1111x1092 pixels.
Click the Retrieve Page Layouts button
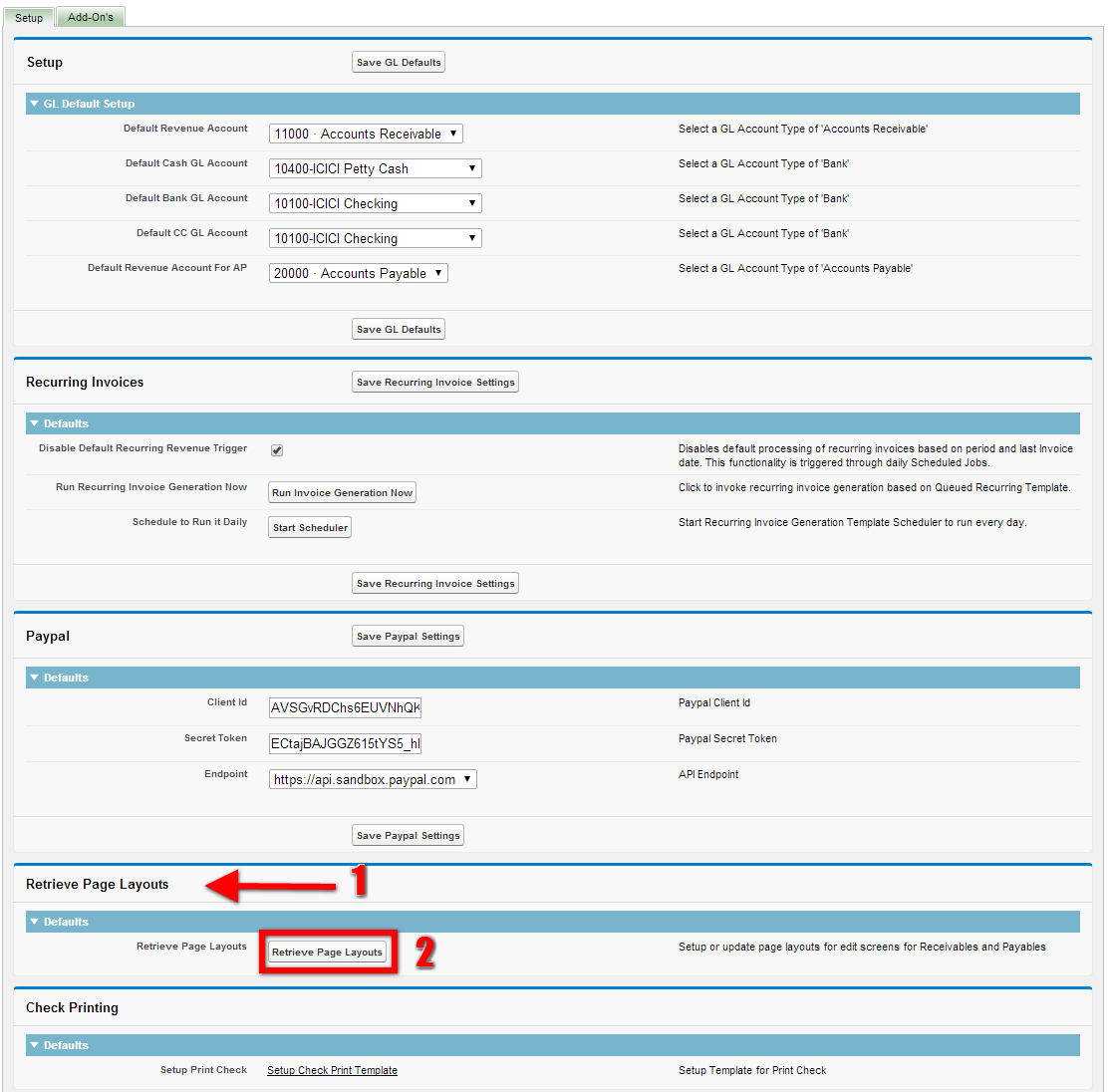coord(327,953)
